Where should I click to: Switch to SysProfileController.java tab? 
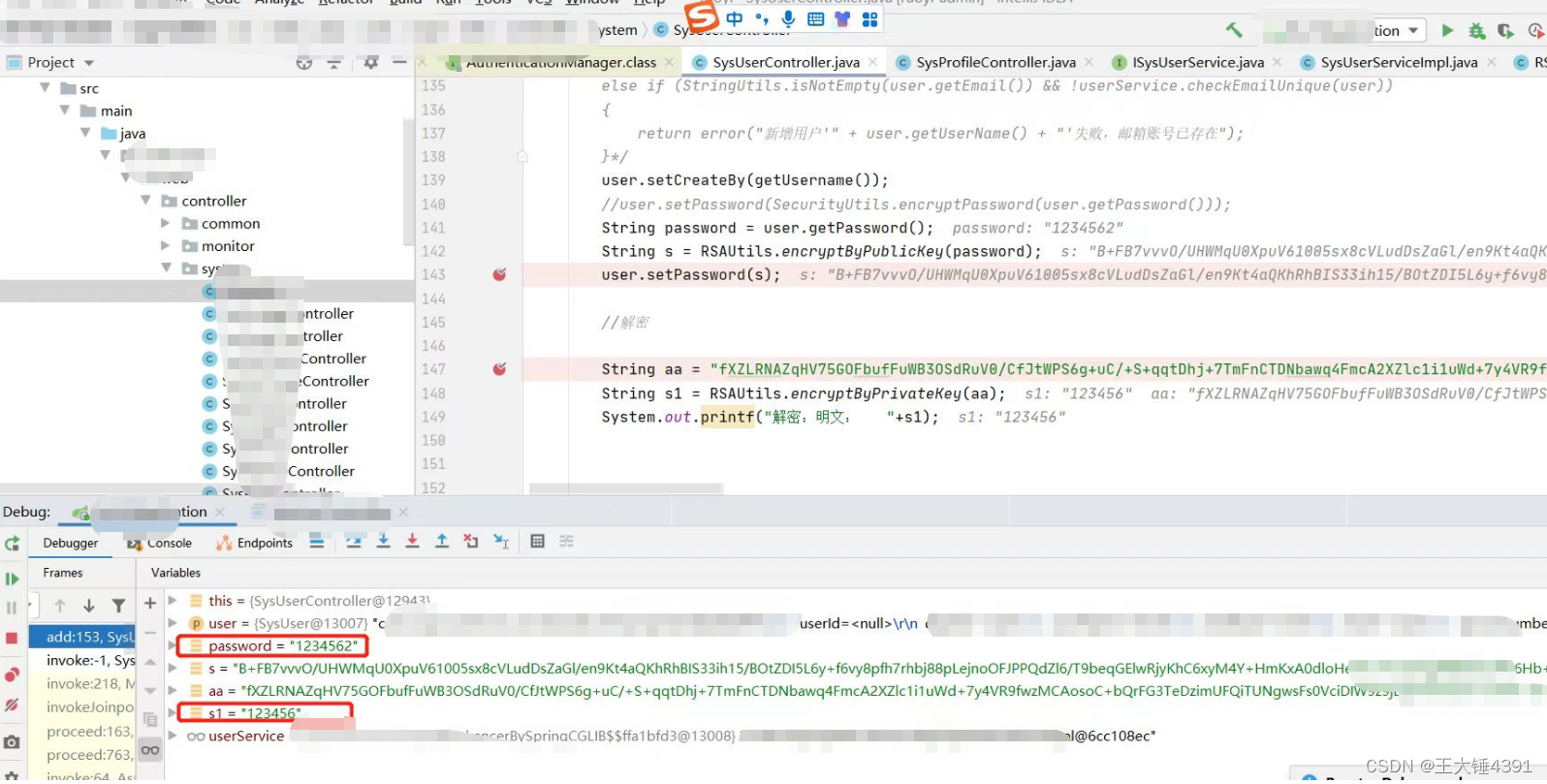[995, 62]
